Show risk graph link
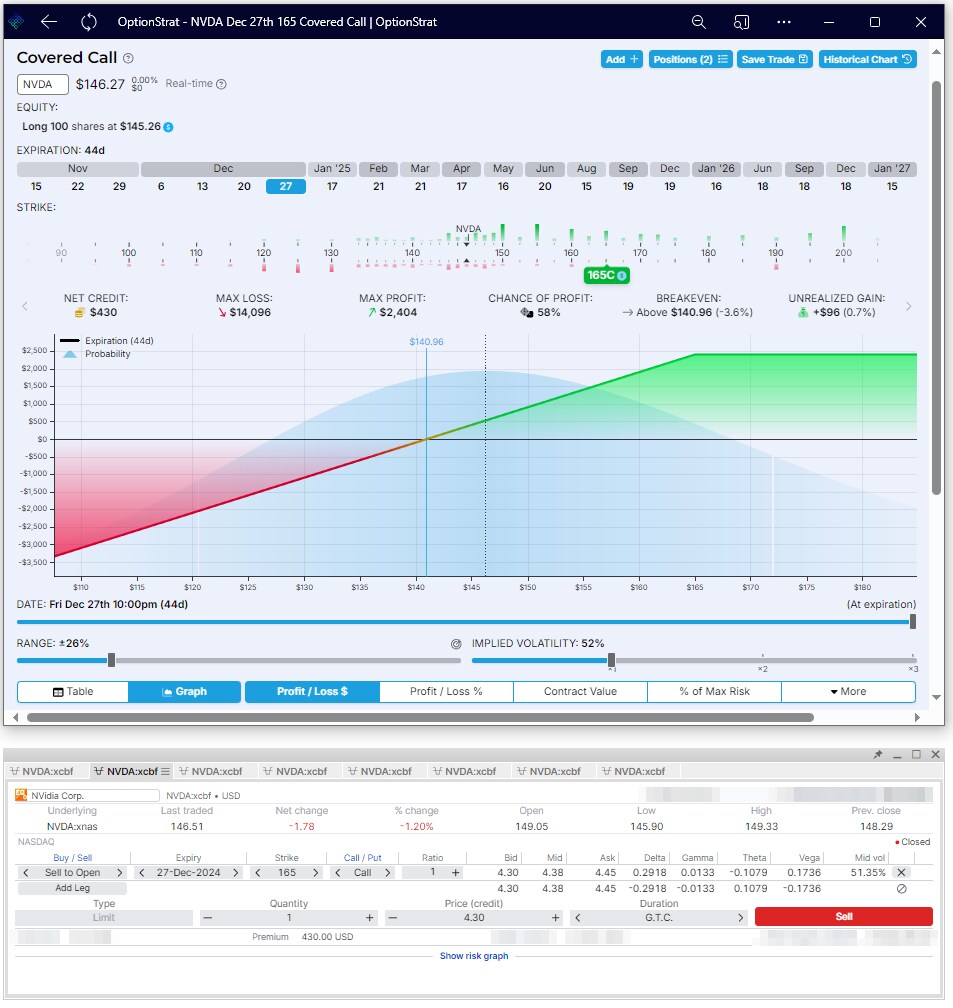The width and height of the screenshot is (953, 1008). coord(474,957)
